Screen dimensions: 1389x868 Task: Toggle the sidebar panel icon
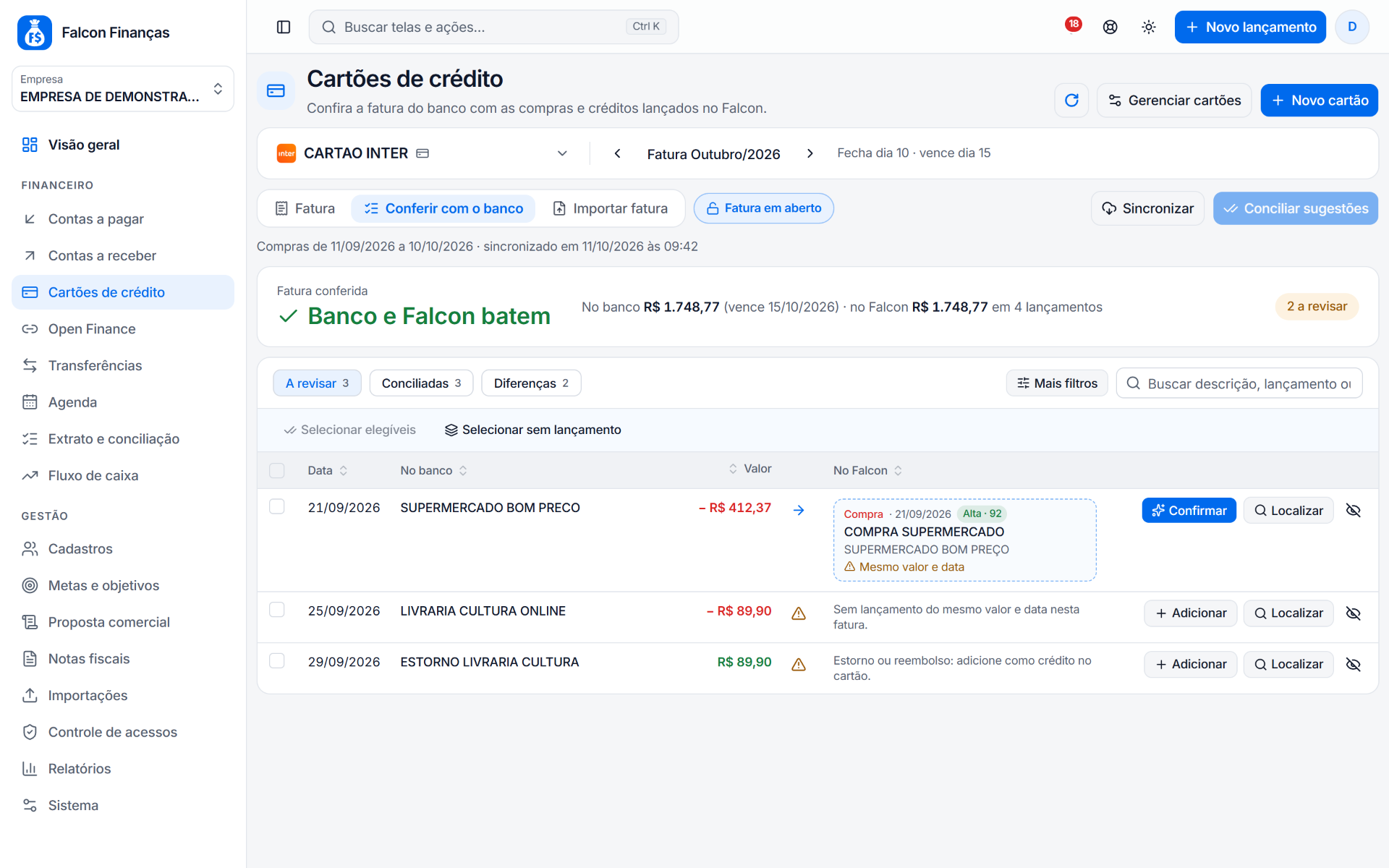(x=284, y=27)
